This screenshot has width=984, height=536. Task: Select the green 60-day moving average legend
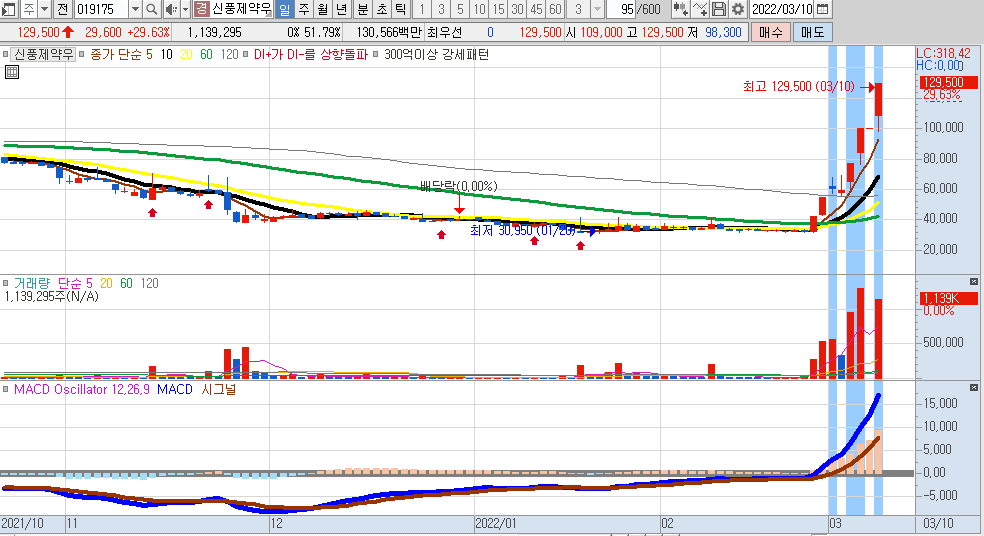pos(206,55)
